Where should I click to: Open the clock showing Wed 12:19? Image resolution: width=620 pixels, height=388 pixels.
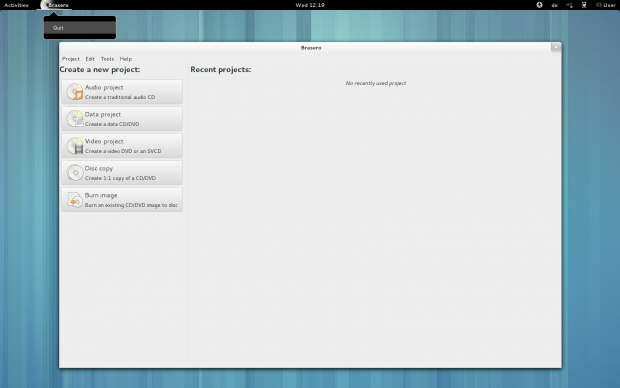(x=310, y=5)
